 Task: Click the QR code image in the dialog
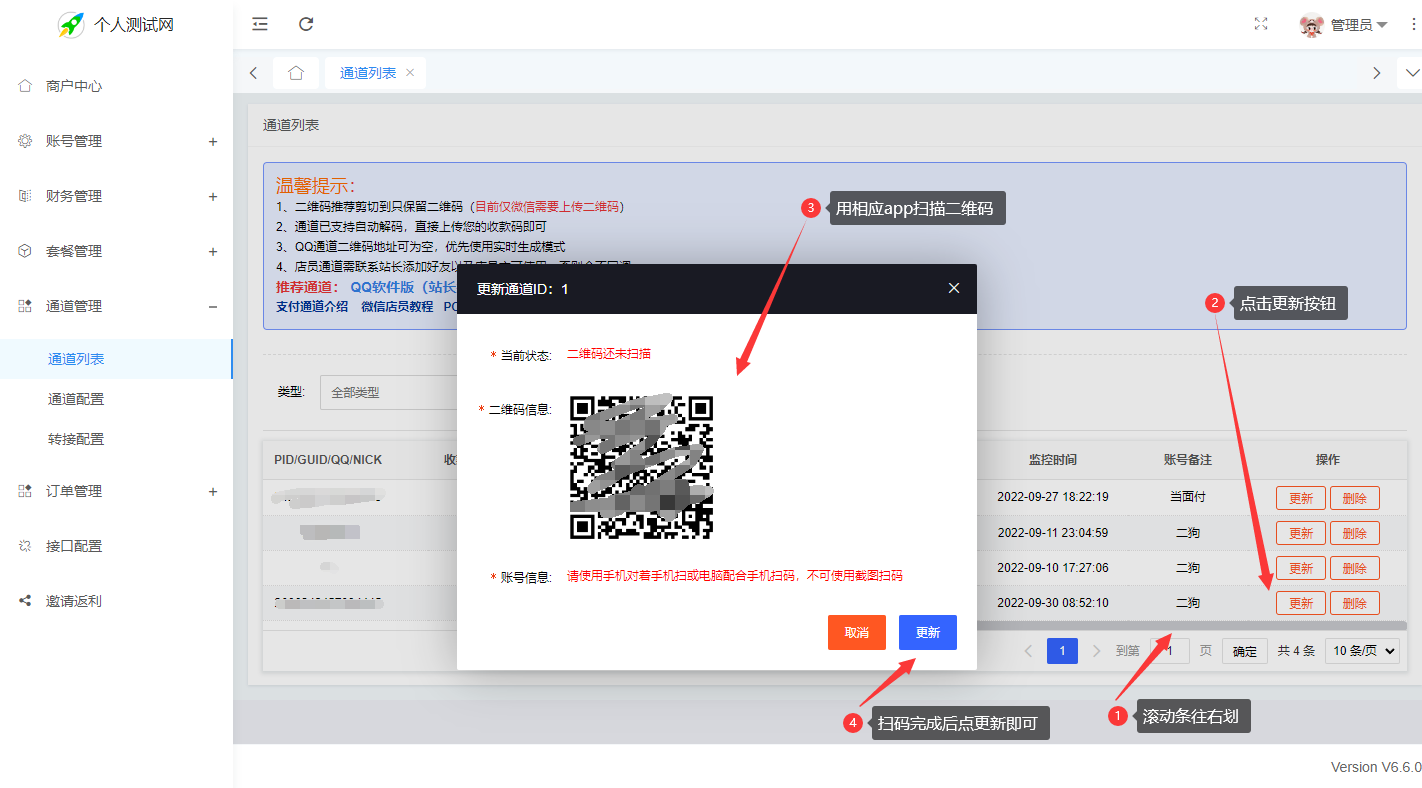641,467
